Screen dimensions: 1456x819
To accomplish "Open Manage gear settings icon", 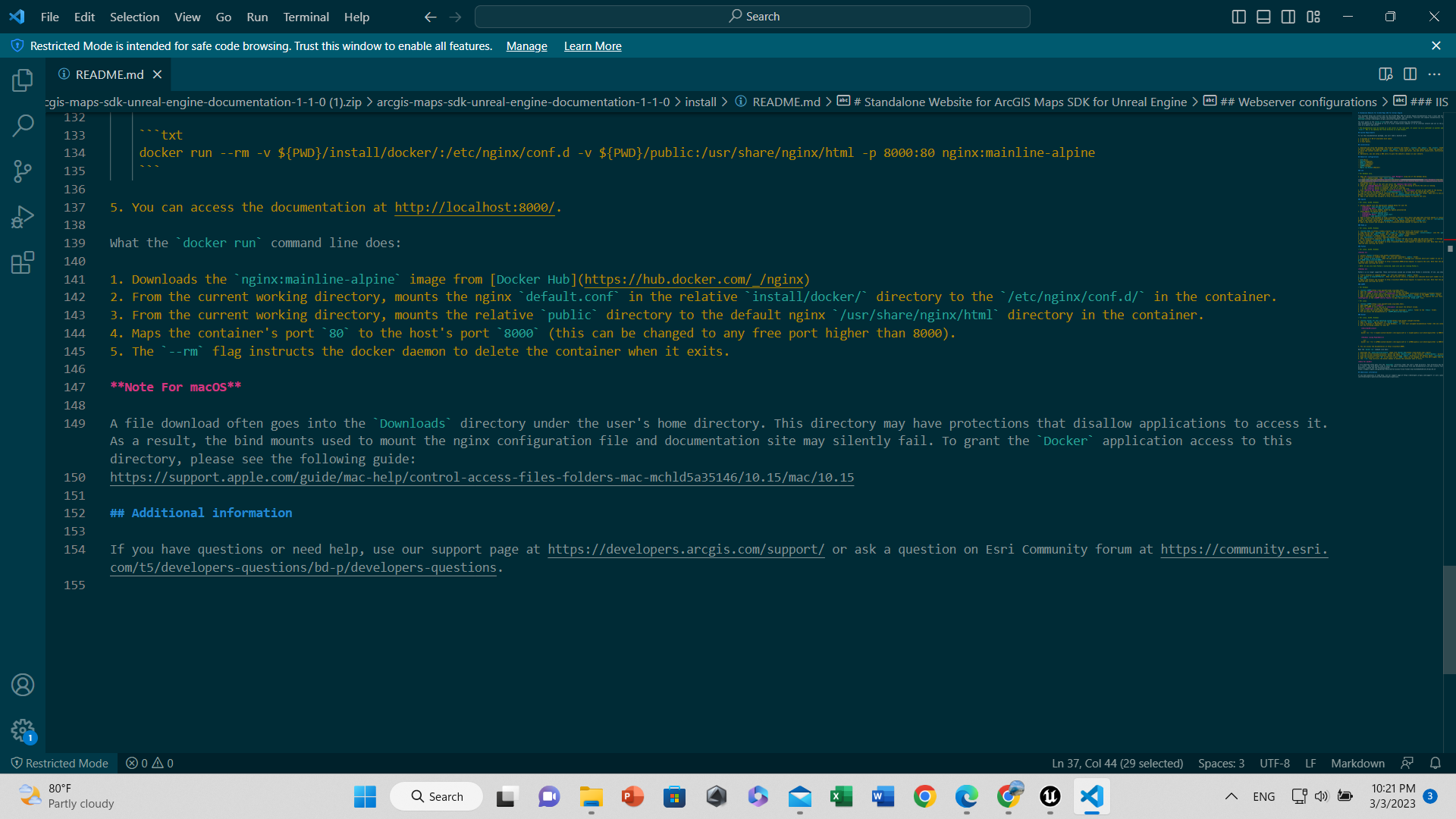I will coord(23,730).
